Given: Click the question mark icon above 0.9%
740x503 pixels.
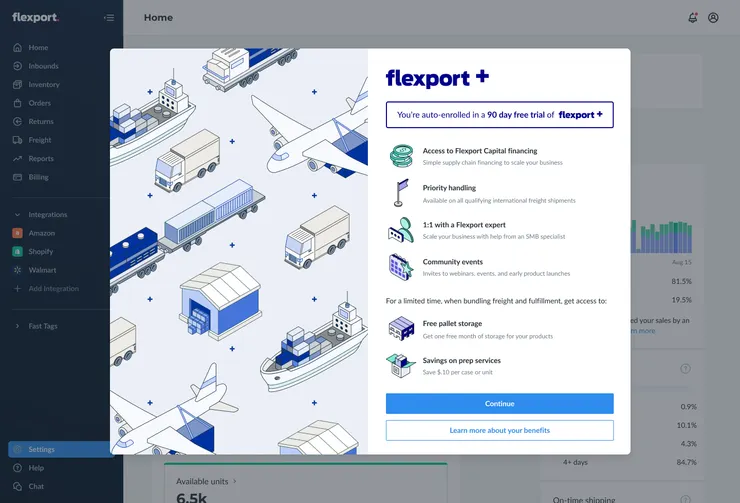Looking at the screenshot, I should [685, 369].
